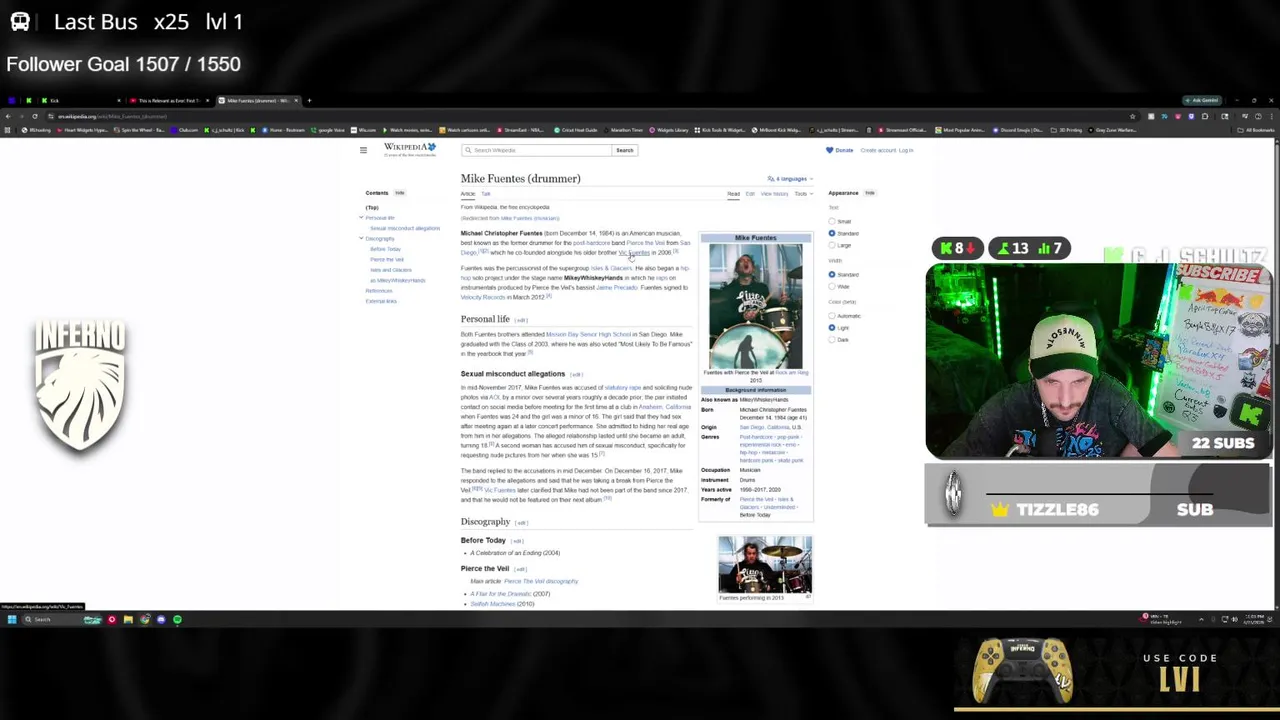Select the Standard text size option
Viewport: 1280px width, 720px height.
pyautogui.click(x=832, y=233)
